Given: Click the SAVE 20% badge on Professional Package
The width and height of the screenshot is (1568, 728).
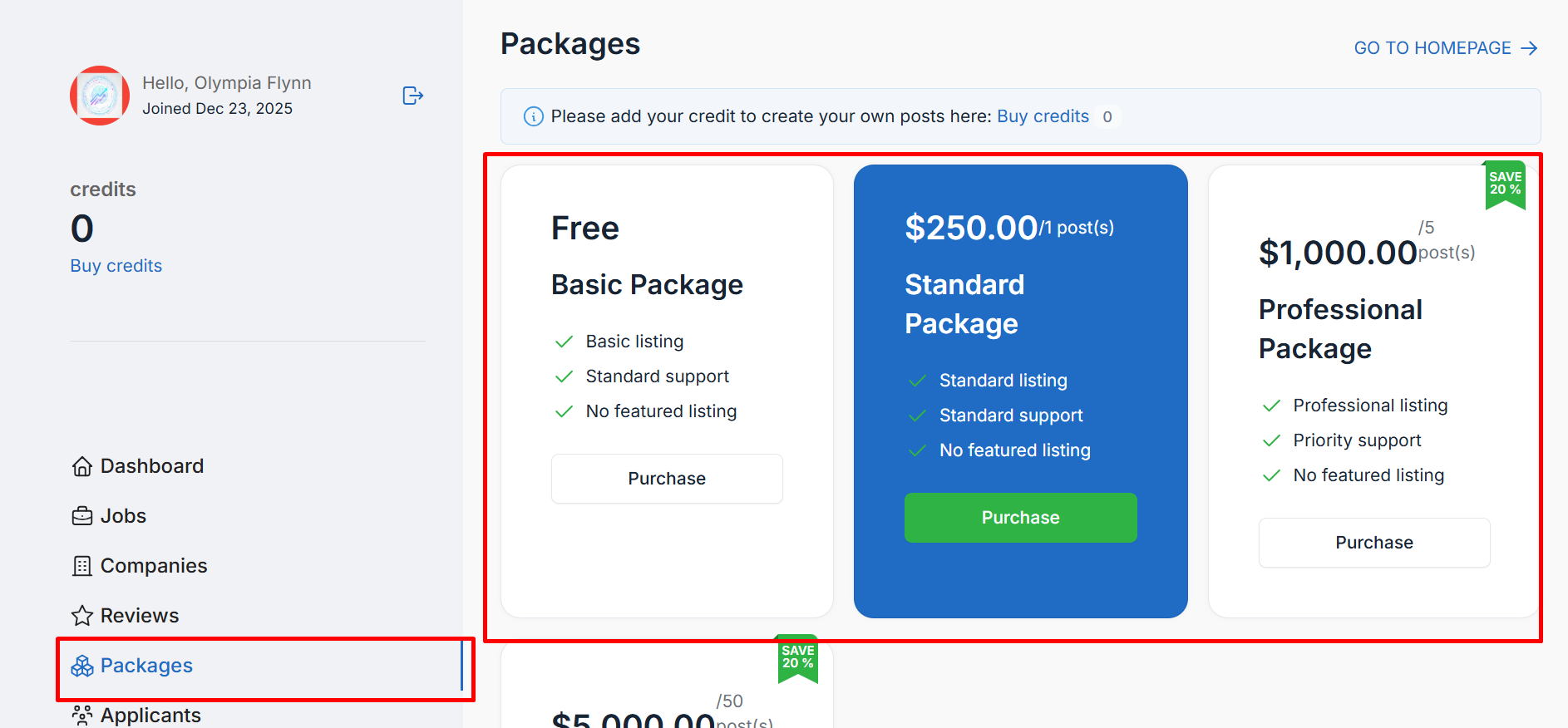Looking at the screenshot, I should (x=1505, y=184).
